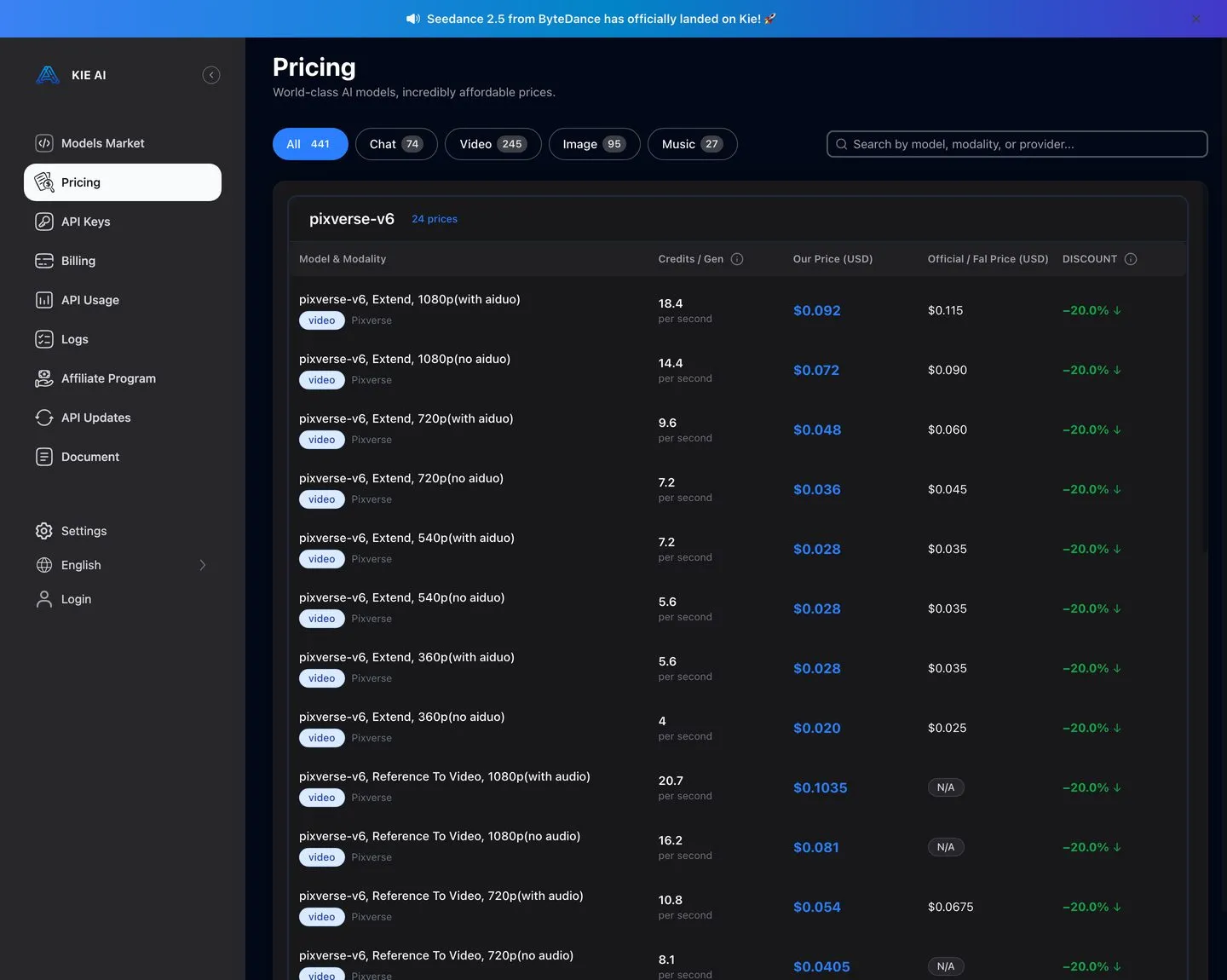Click video tag on Extend 720p(no aiduo) row

322,499
